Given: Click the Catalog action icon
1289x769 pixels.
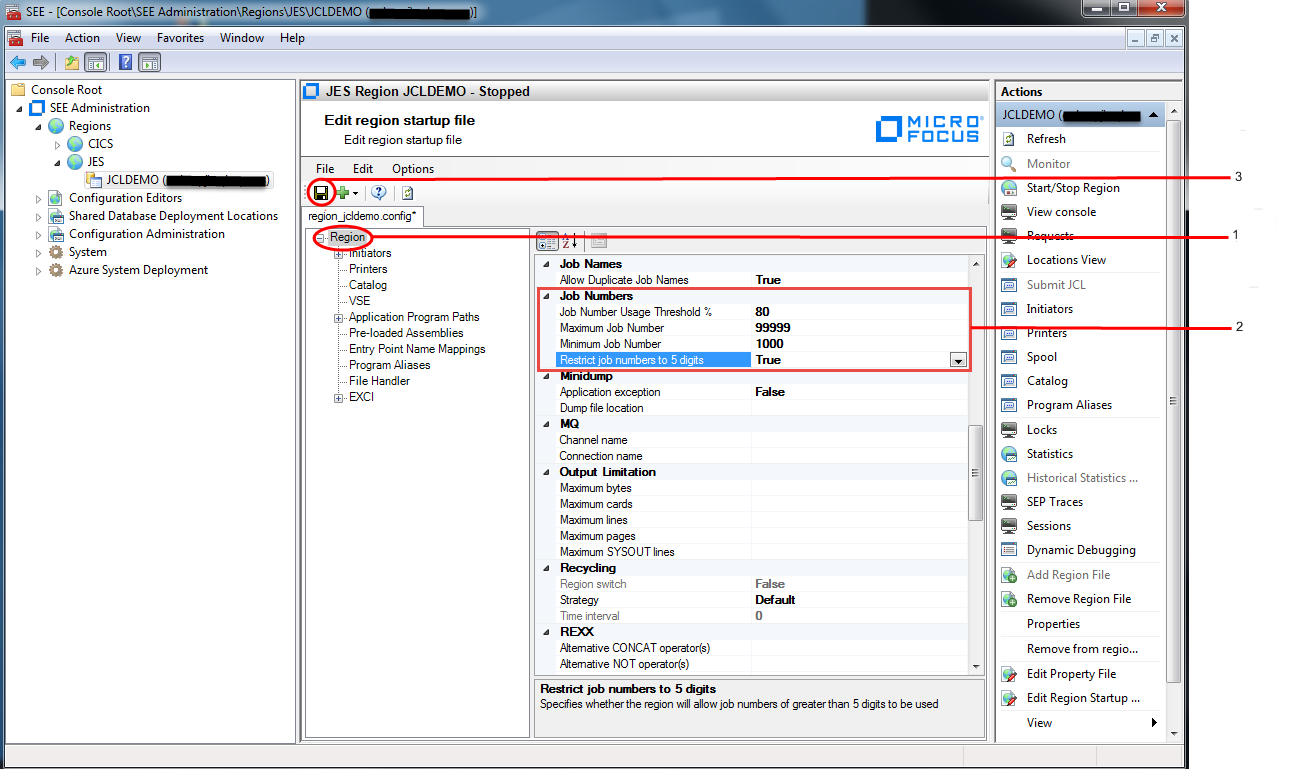Looking at the screenshot, I should (x=1009, y=381).
